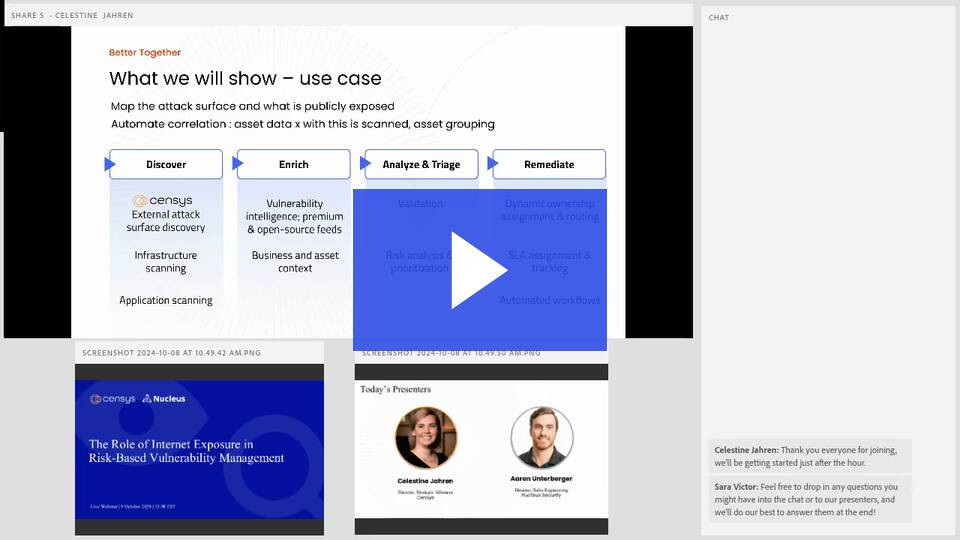
Task: Click the blue arrow beside Analyze & Triage
Action: (366, 163)
